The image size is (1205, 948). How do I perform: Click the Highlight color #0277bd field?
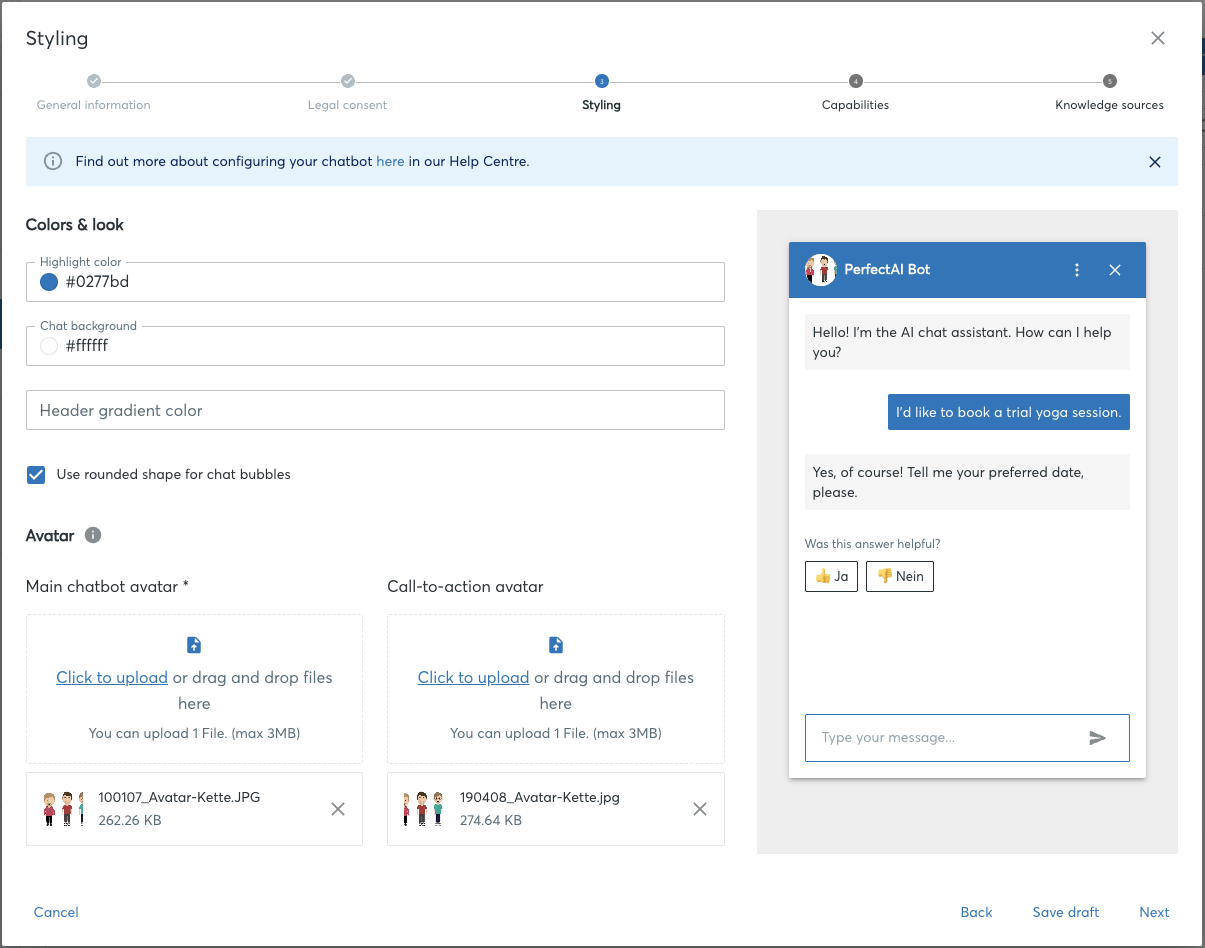[375, 282]
